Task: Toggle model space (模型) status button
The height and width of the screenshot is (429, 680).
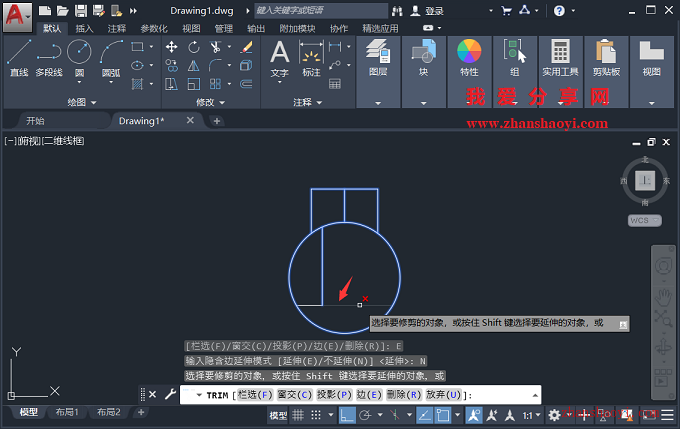Action: pyautogui.click(x=278, y=416)
